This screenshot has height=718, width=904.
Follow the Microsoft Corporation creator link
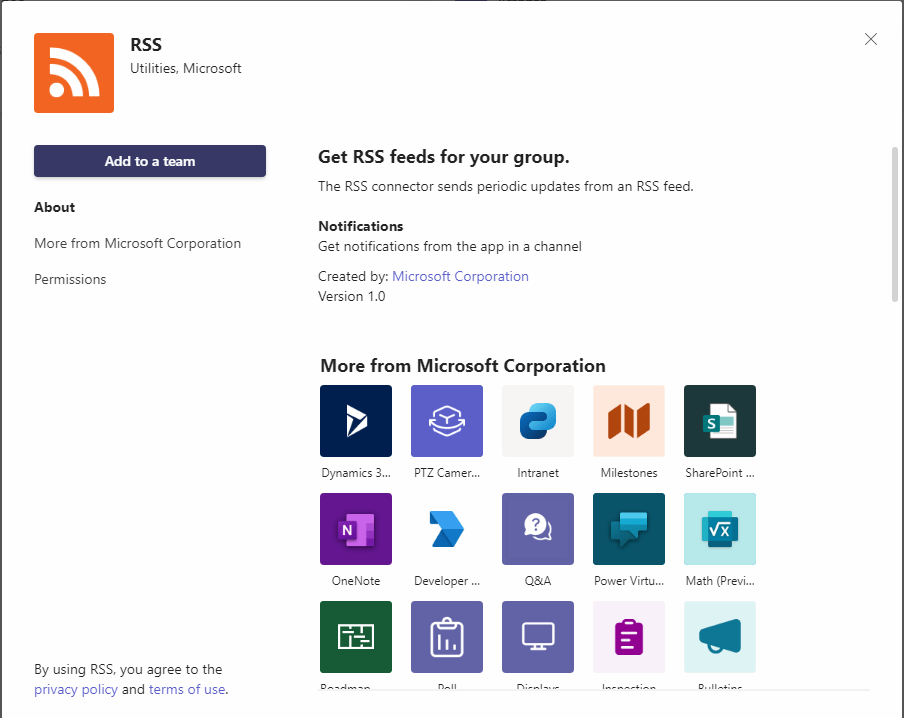[460, 276]
